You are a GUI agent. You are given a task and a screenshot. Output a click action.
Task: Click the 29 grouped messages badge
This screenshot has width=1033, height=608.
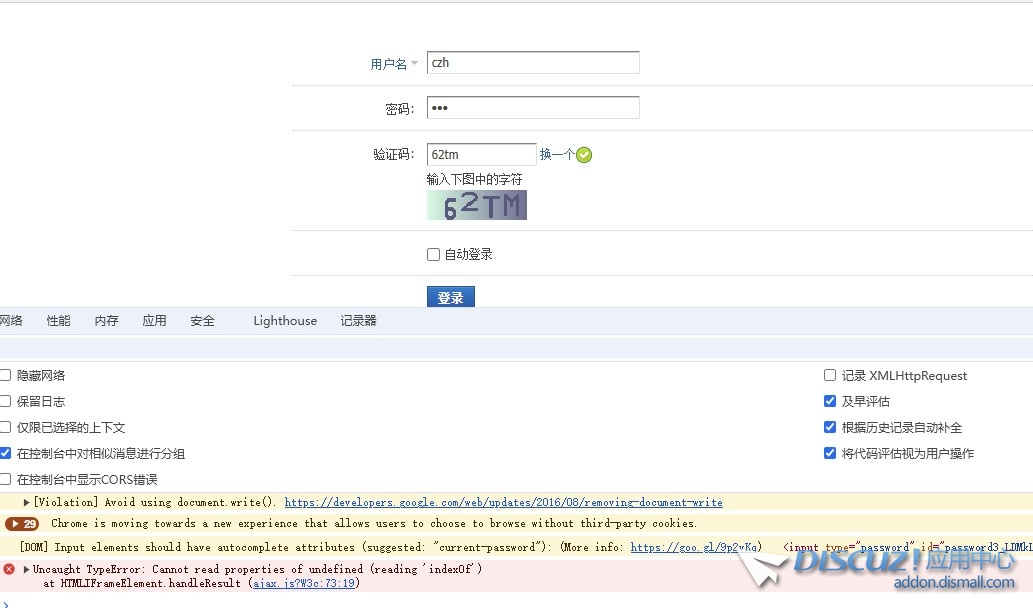pyautogui.click(x=22, y=524)
